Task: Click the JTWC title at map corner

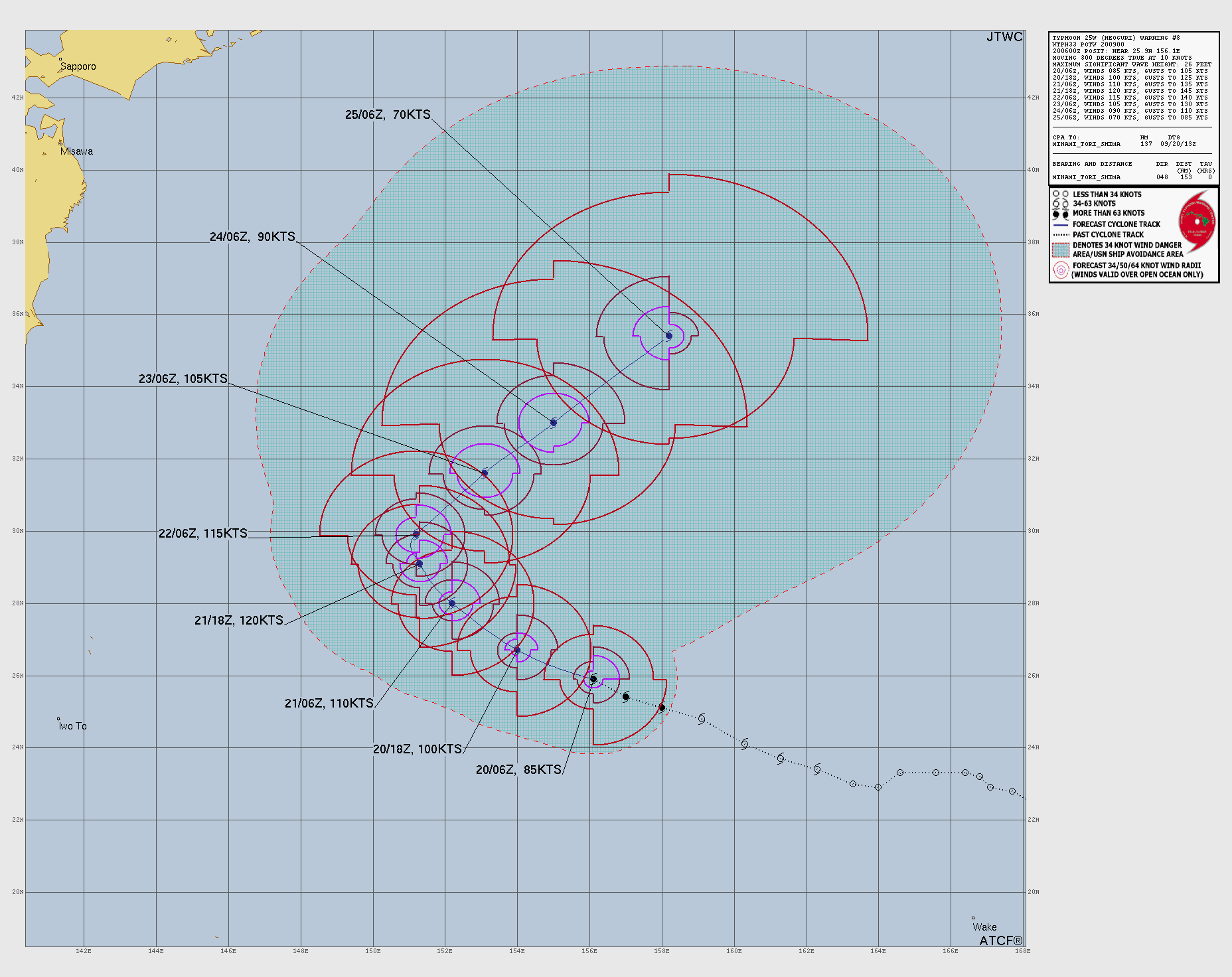Action: [1004, 37]
